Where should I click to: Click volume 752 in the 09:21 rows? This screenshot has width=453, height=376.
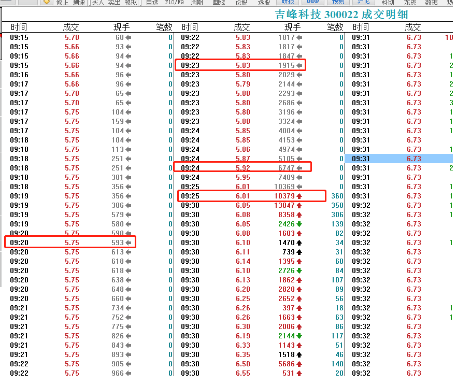coord(117,317)
